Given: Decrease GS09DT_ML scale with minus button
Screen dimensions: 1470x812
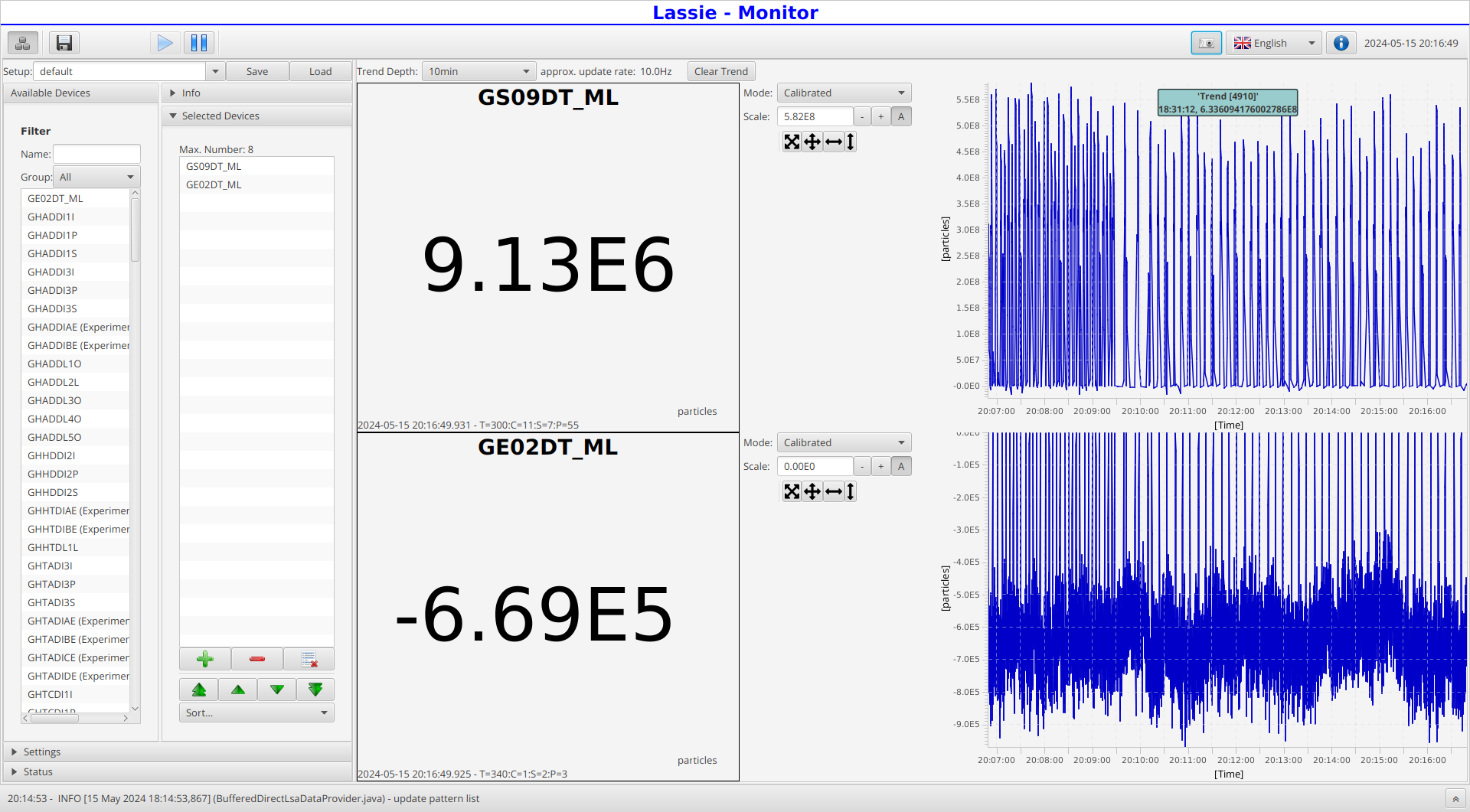Looking at the screenshot, I should coord(862,116).
